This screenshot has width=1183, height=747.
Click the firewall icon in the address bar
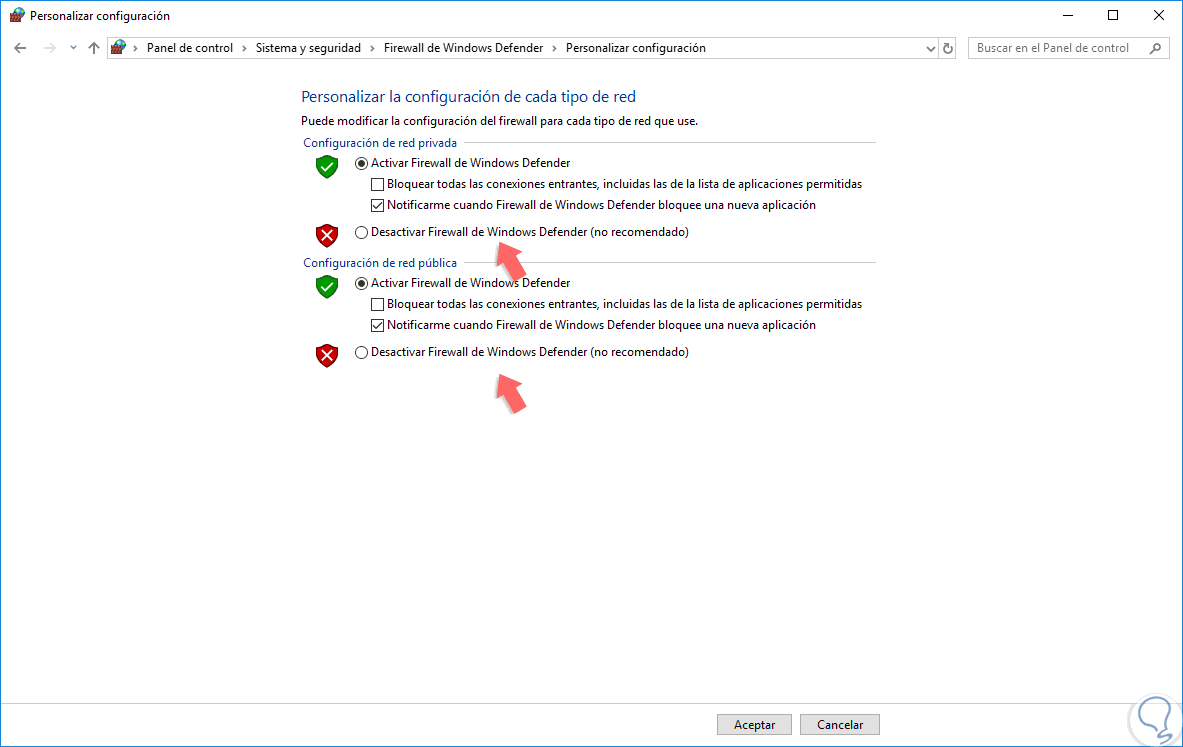(118, 48)
